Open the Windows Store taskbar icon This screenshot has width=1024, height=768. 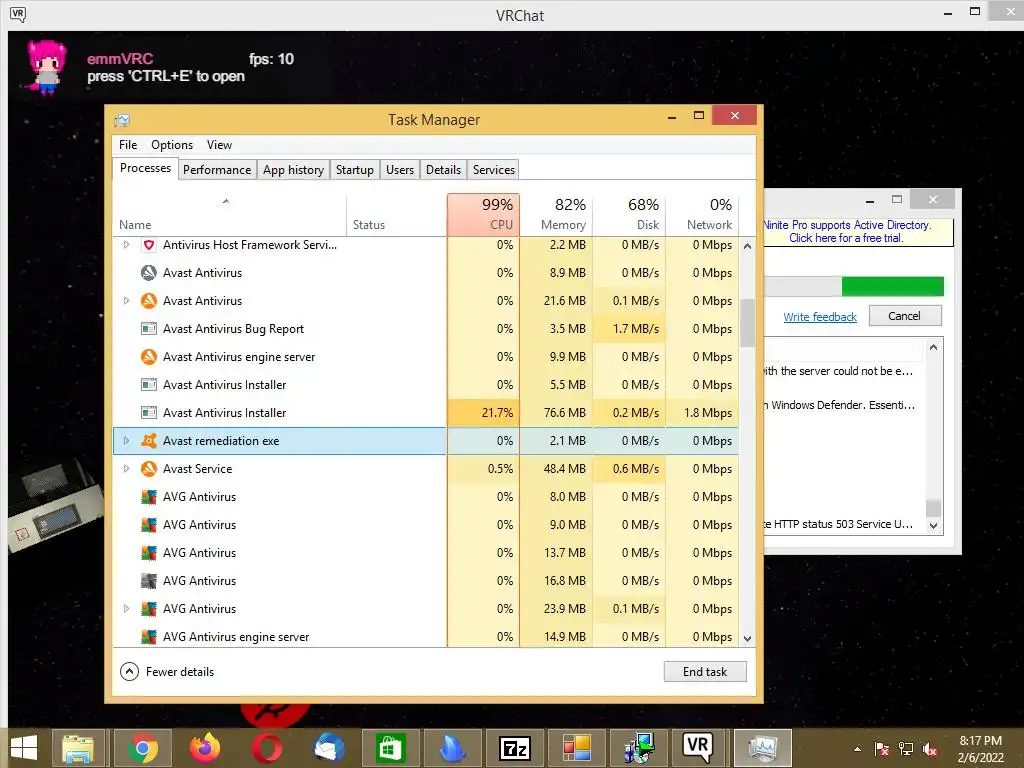coord(391,748)
